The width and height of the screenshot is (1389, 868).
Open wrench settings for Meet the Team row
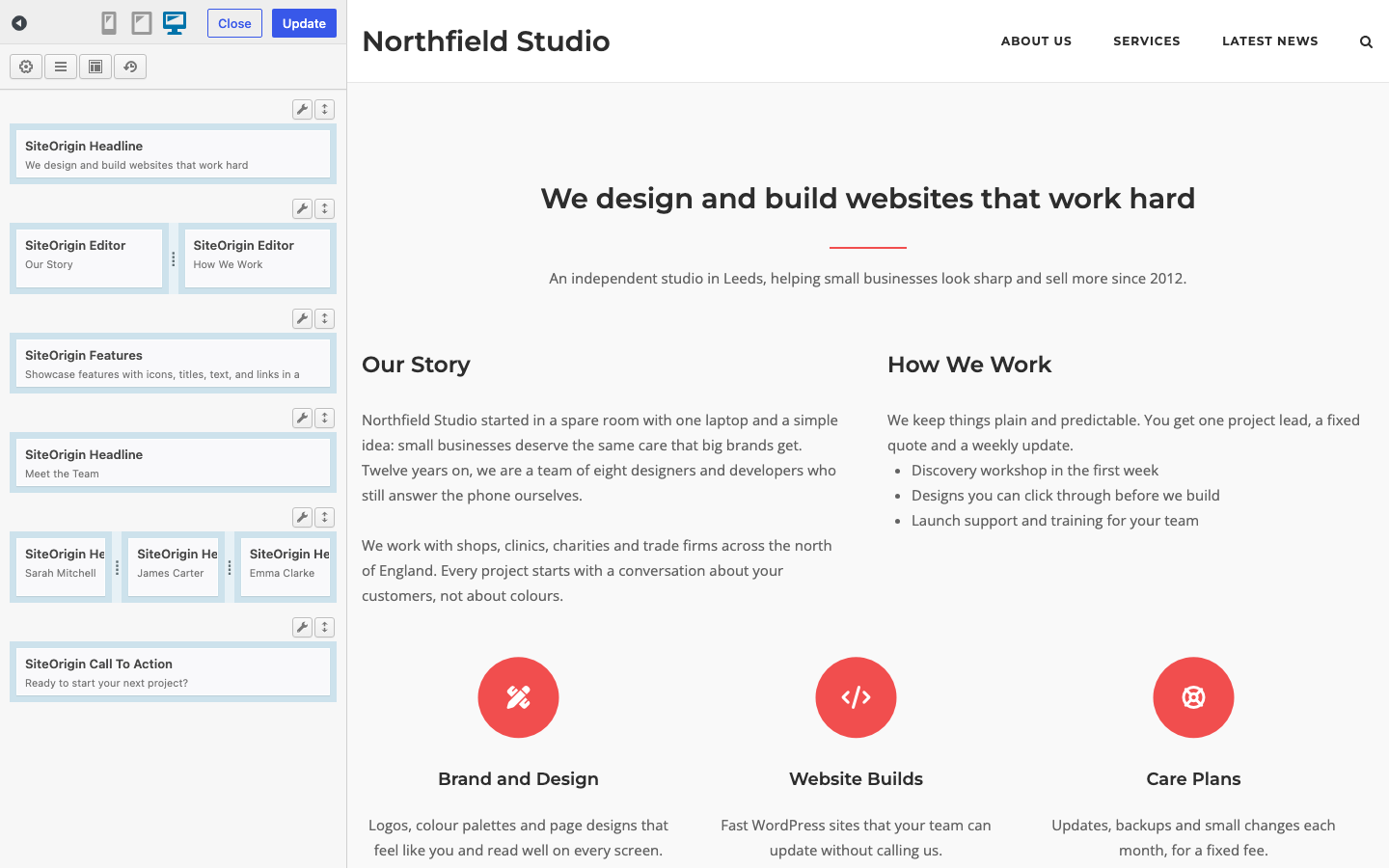(x=302, y=418)
